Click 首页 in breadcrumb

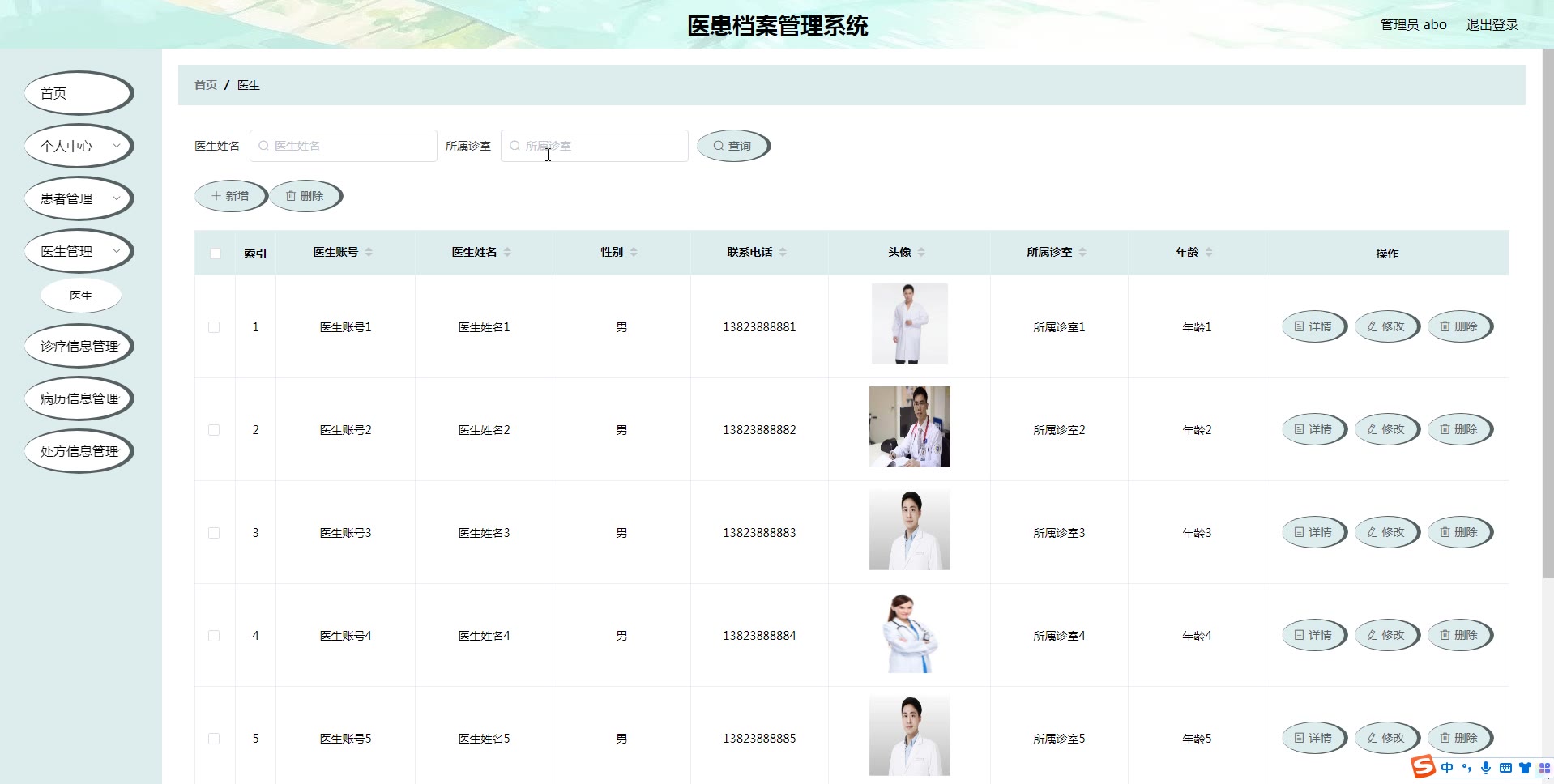point(206,85)
